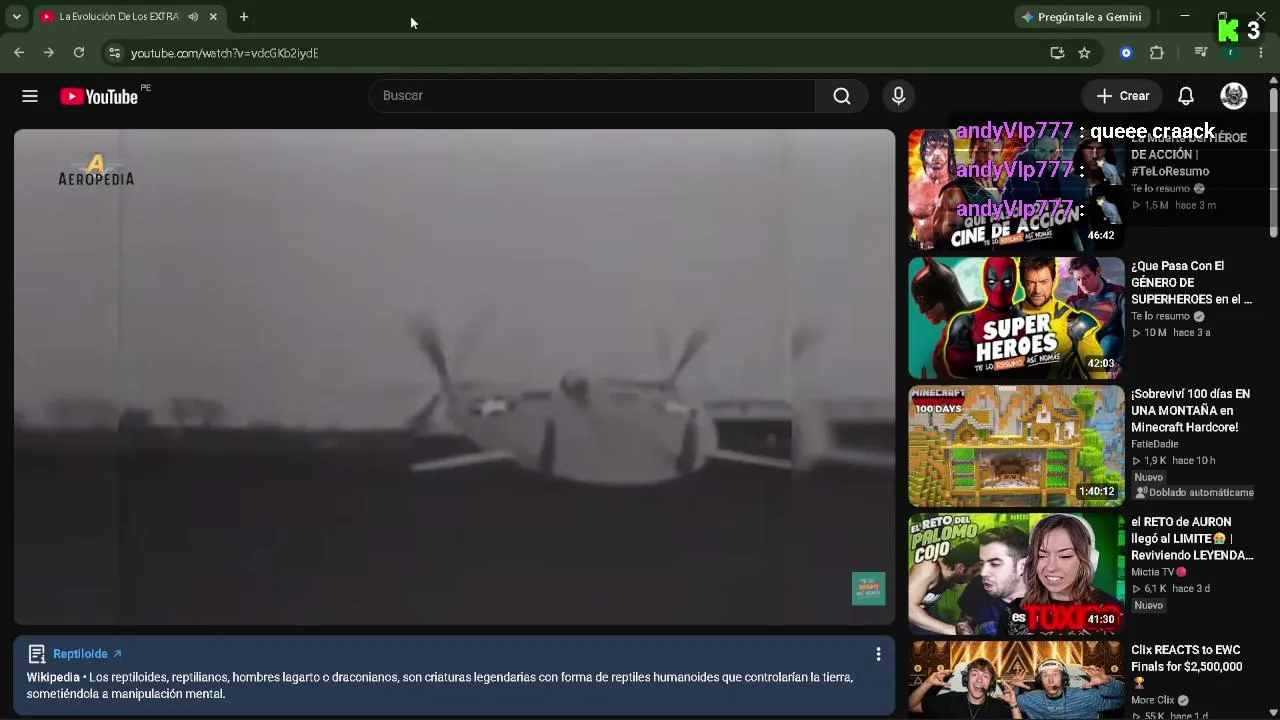Click the Nuevo badge under the AURON video

(x=1149, y=605)
